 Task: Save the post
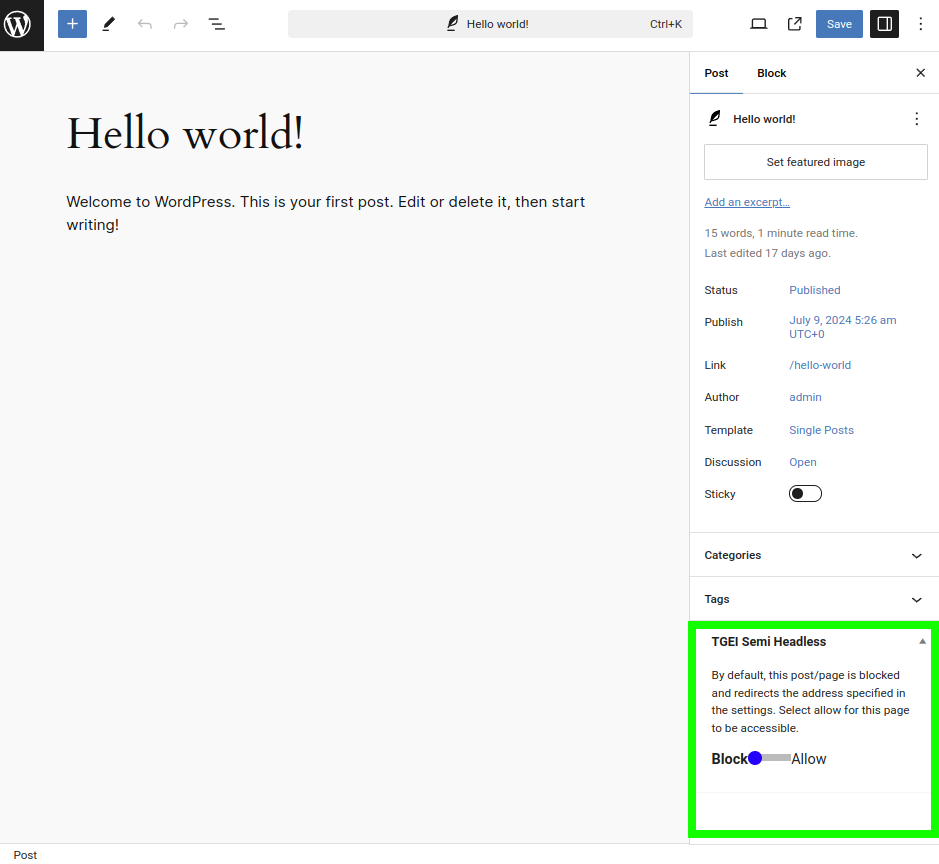pyautogui.click(x=839, y=24)
